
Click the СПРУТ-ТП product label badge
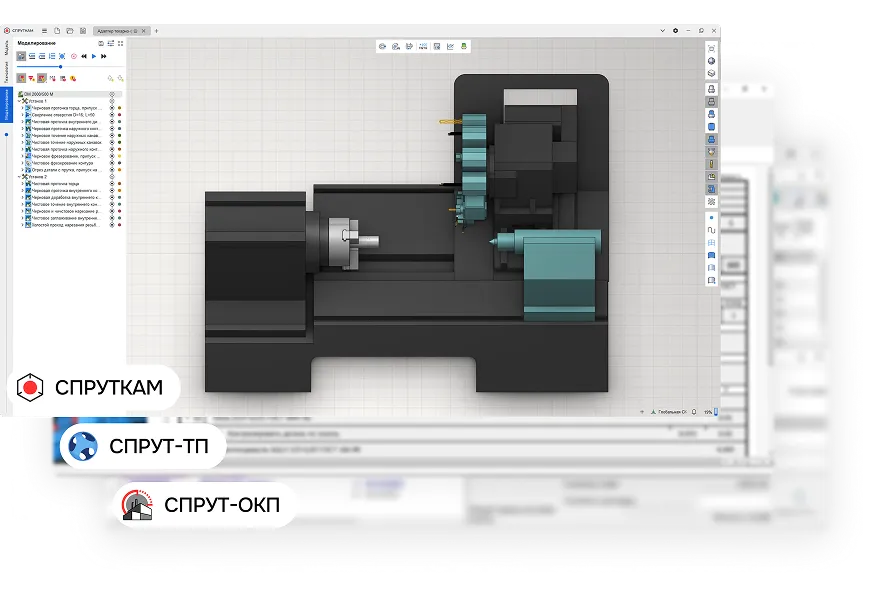143,446
